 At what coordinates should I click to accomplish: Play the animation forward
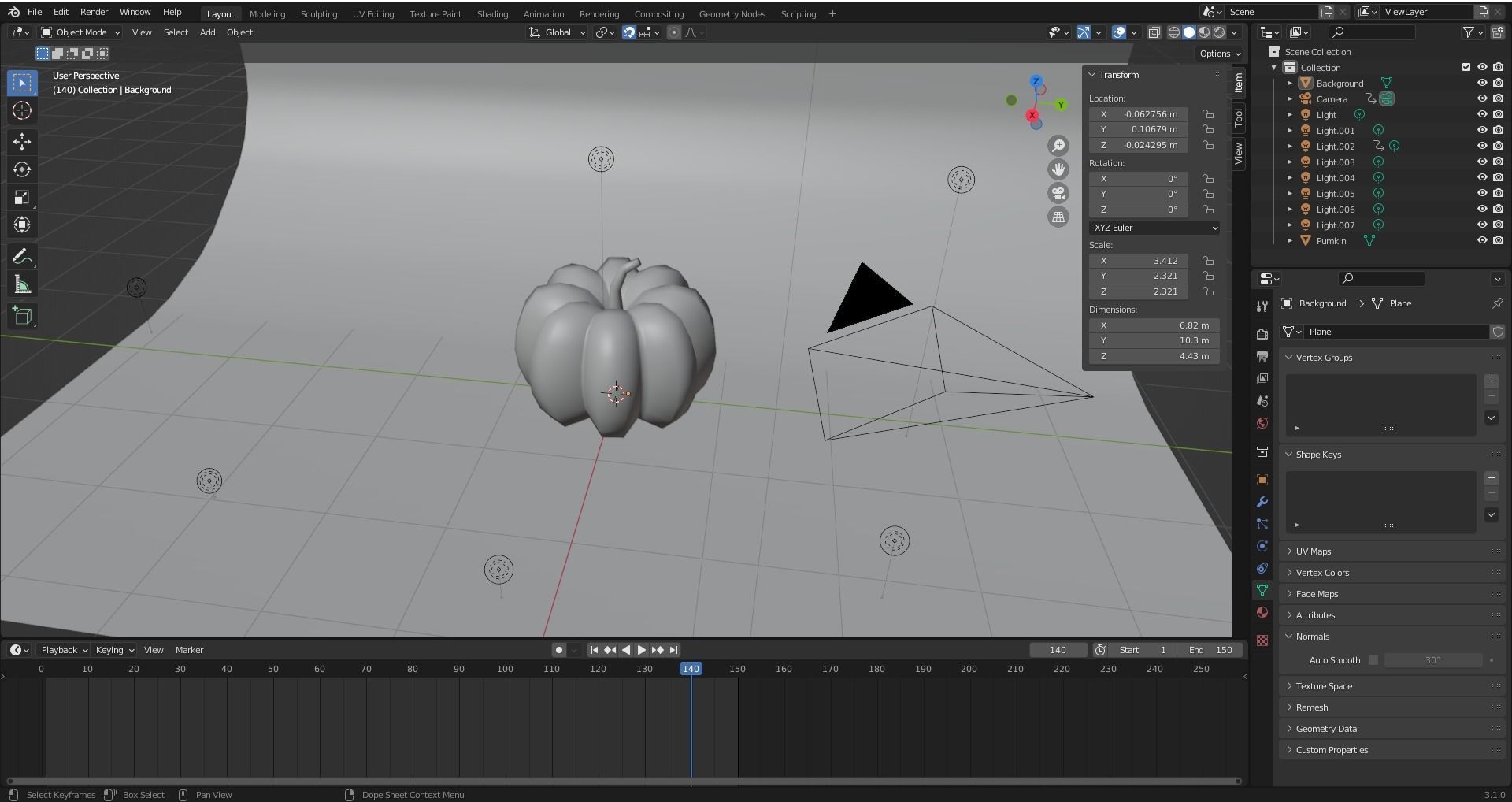click(641, 650)
